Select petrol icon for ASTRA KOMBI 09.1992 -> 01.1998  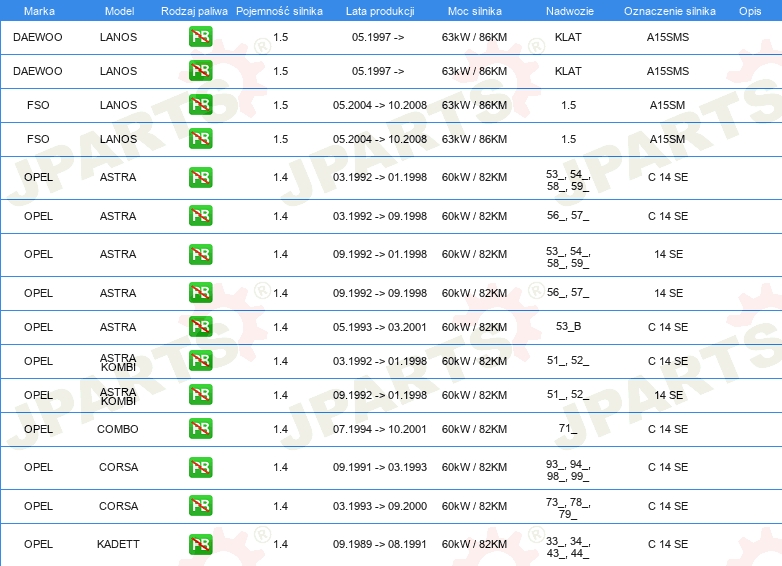click(x=200, y=394)
